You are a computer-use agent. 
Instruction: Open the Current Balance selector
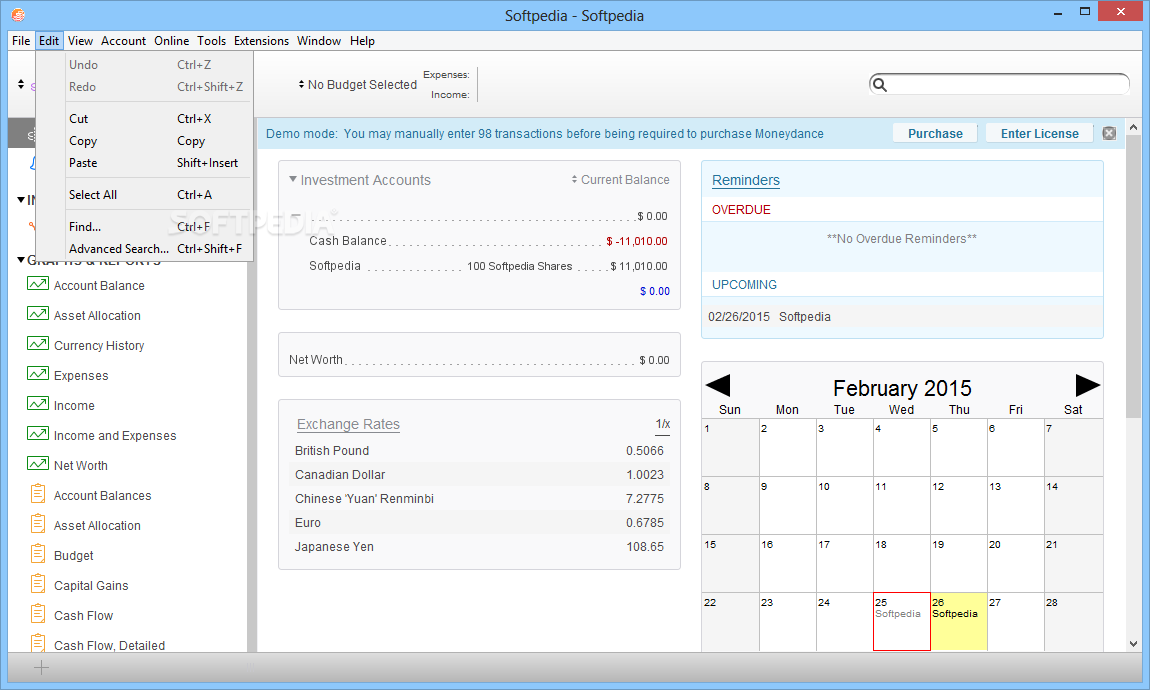(x=620, y=180)
